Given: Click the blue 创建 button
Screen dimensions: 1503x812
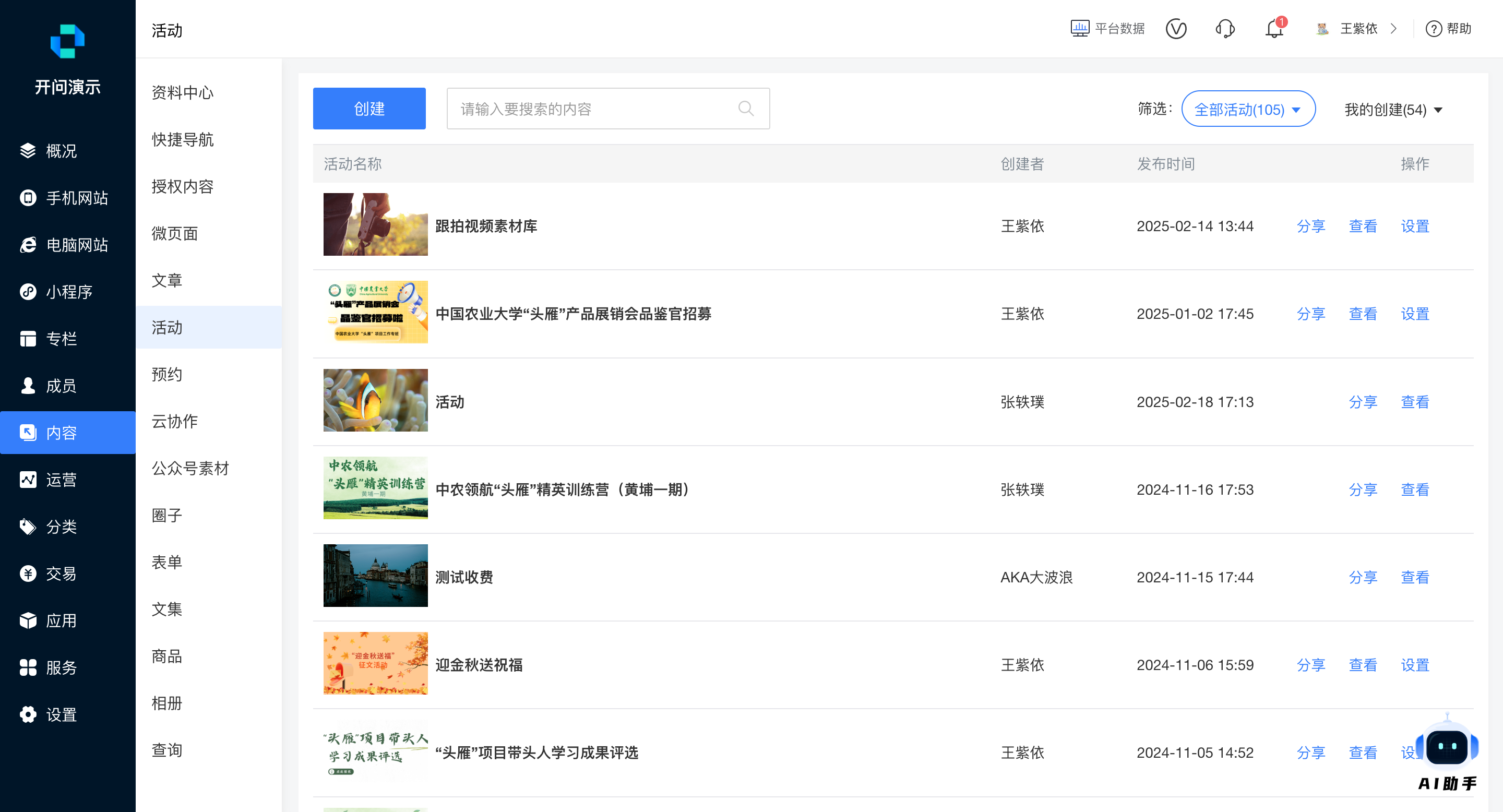Looking at the screenshot, I should 369,109.
